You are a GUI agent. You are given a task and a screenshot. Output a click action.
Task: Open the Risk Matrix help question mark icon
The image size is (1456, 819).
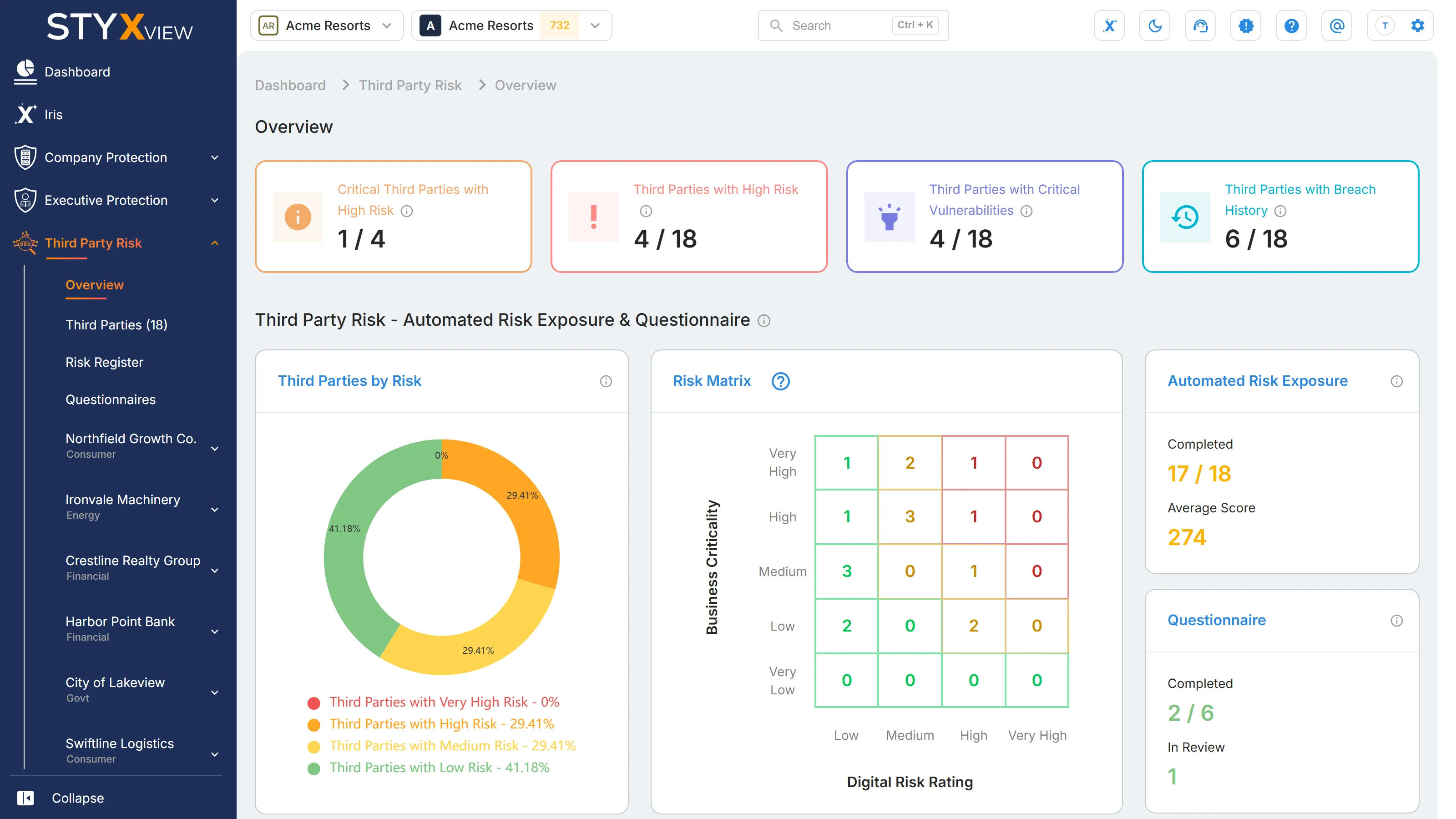coord(781,382)
